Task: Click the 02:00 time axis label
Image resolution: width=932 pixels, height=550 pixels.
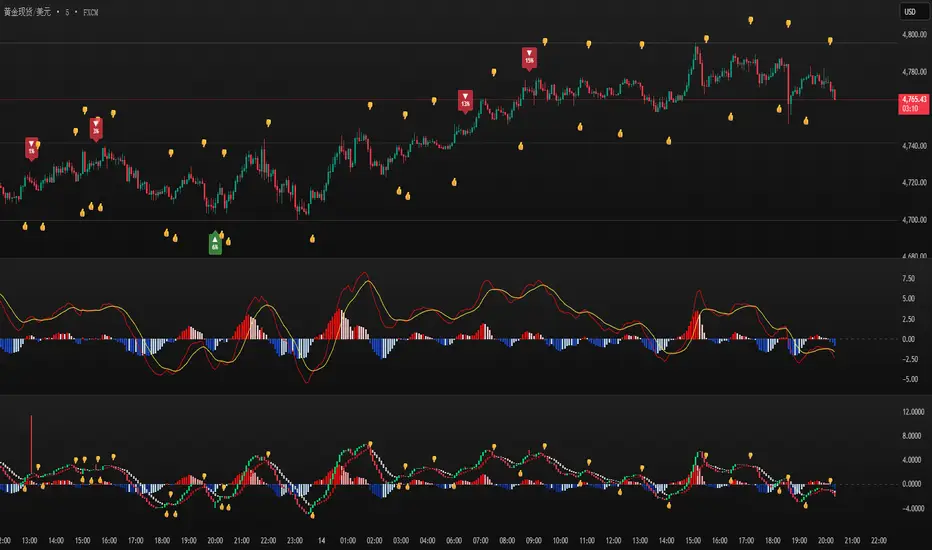Action: [x=374, y=540]
